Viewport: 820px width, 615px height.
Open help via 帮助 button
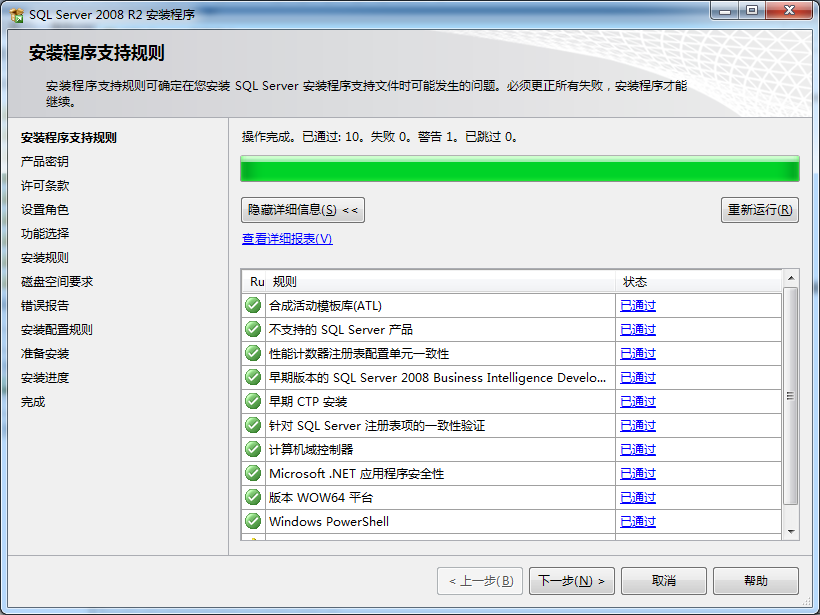[756, 581]
